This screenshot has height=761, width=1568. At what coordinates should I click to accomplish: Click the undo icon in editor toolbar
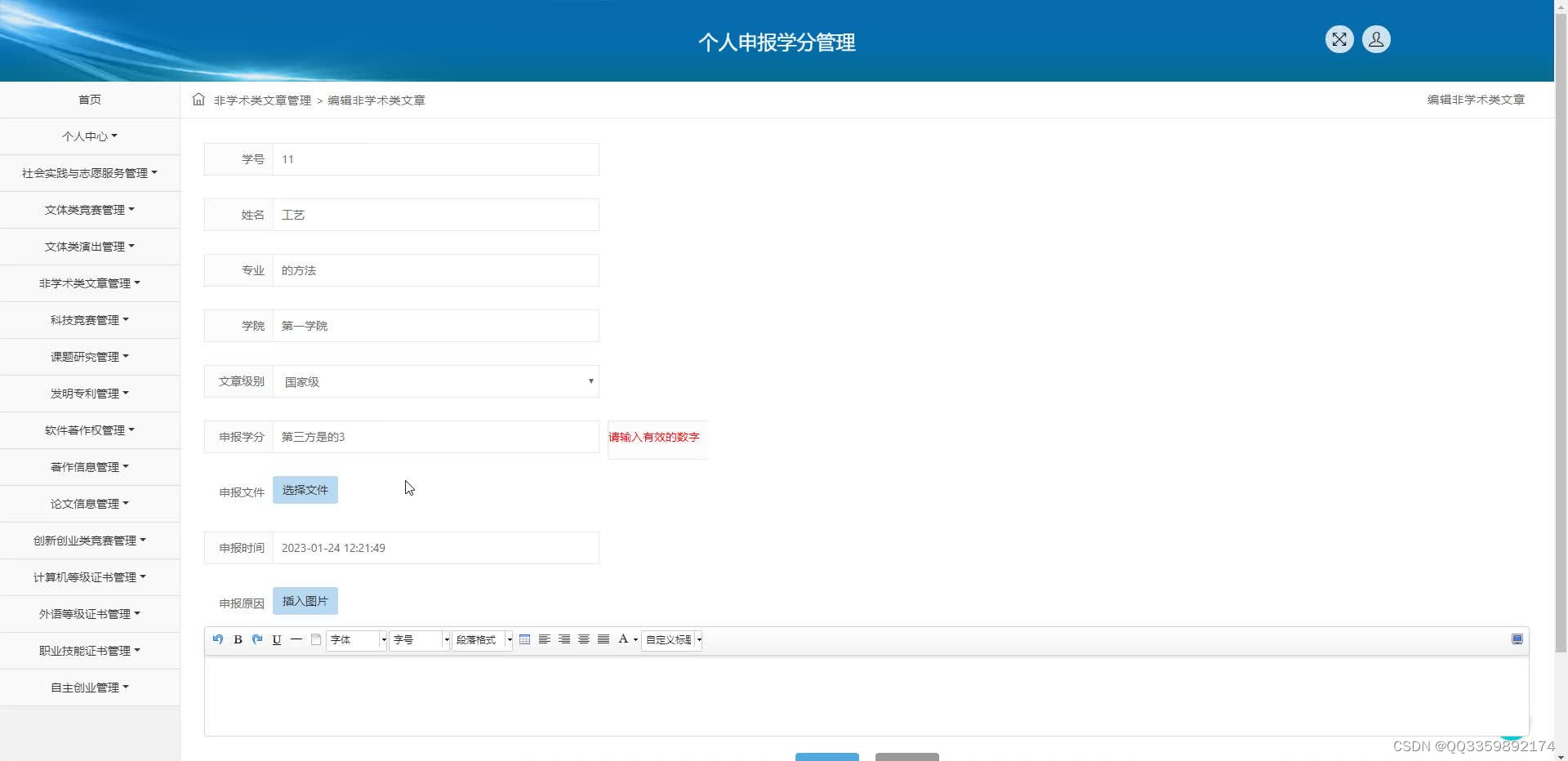point(218,639)
